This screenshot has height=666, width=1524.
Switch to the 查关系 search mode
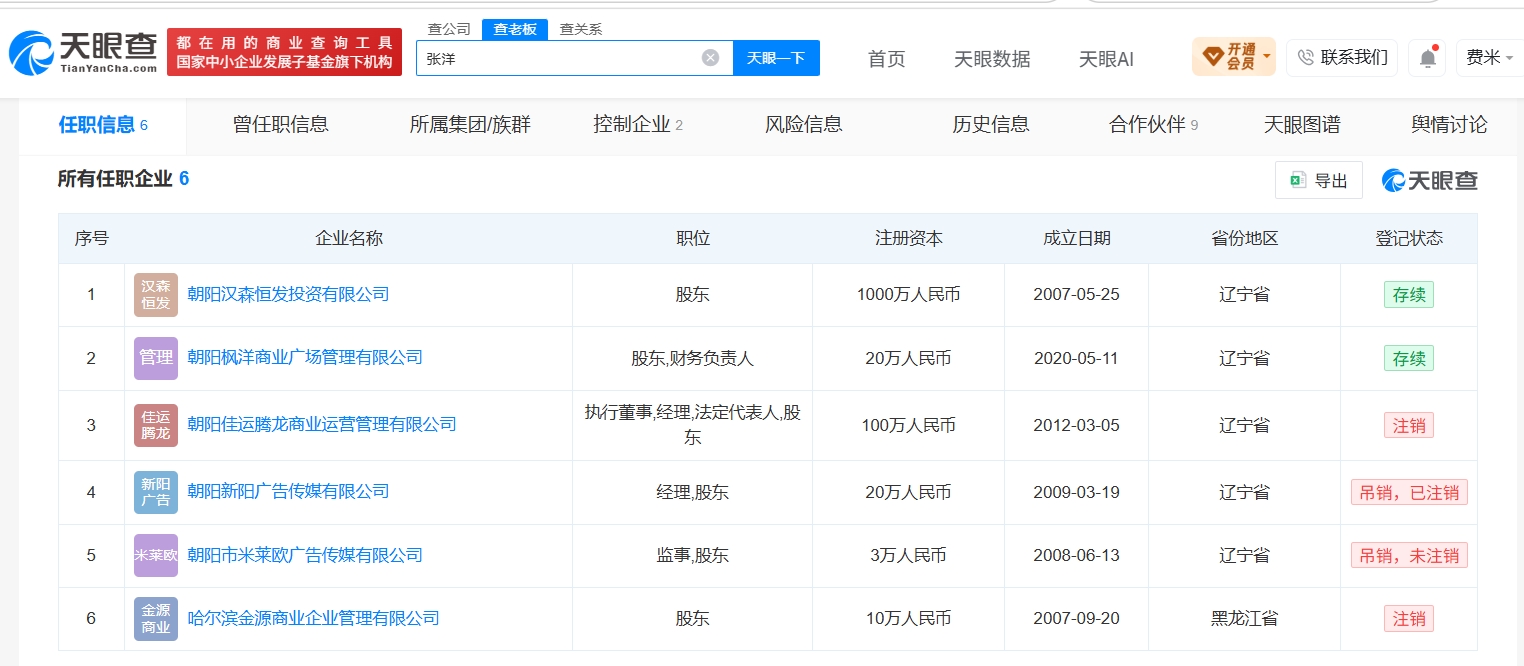pos(581,29)
